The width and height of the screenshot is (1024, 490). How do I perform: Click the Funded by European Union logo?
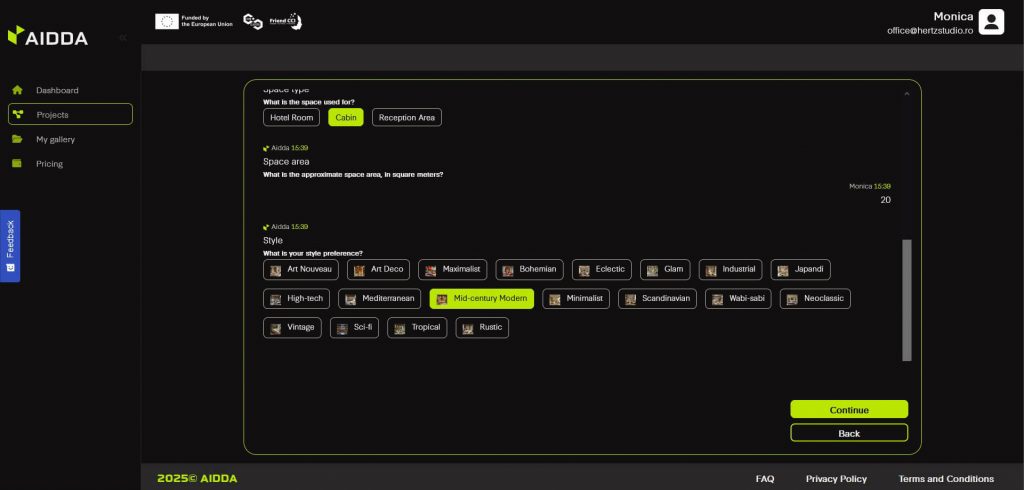tap(194, 21)
